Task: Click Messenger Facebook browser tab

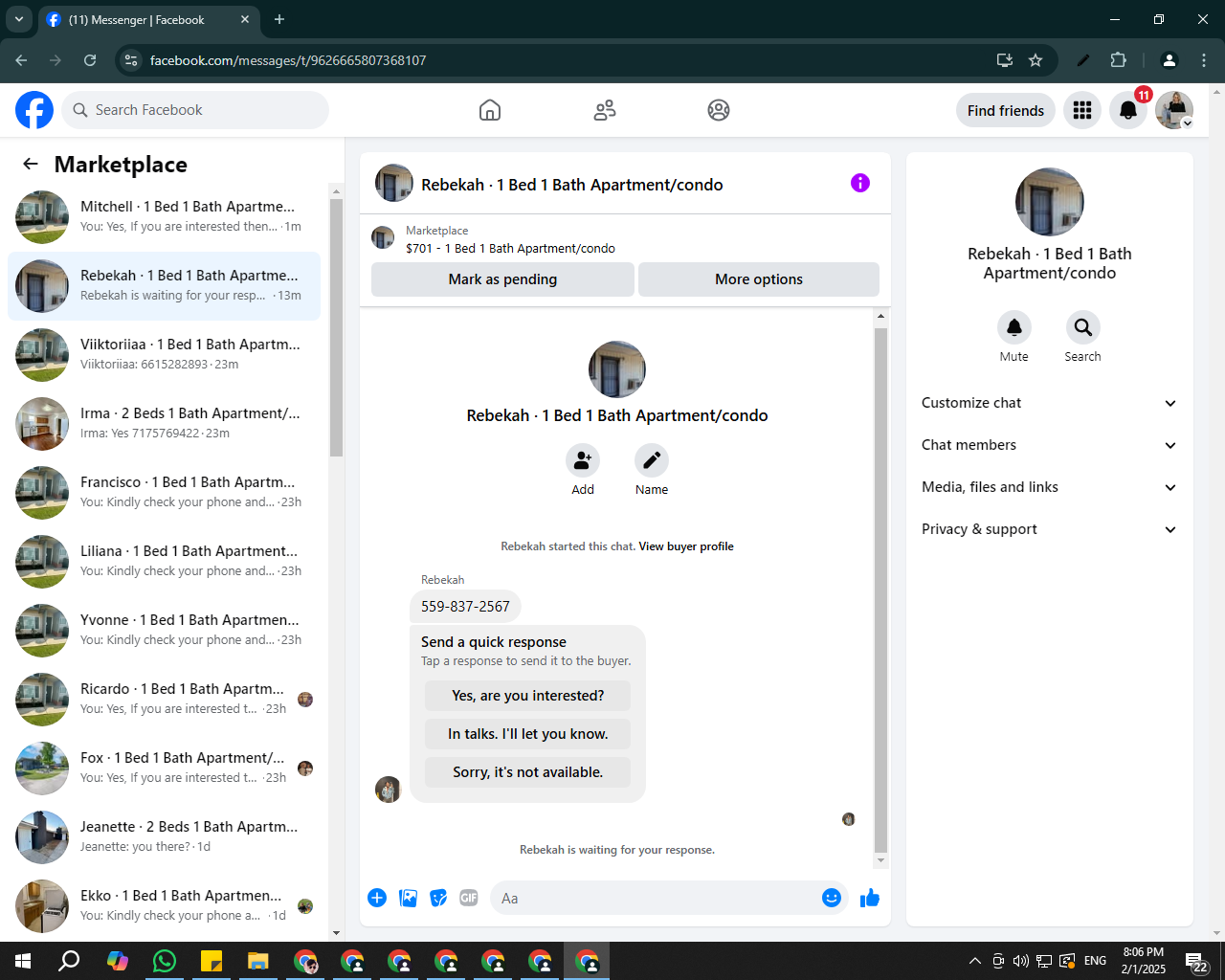Action: click(x=148, y=19)
